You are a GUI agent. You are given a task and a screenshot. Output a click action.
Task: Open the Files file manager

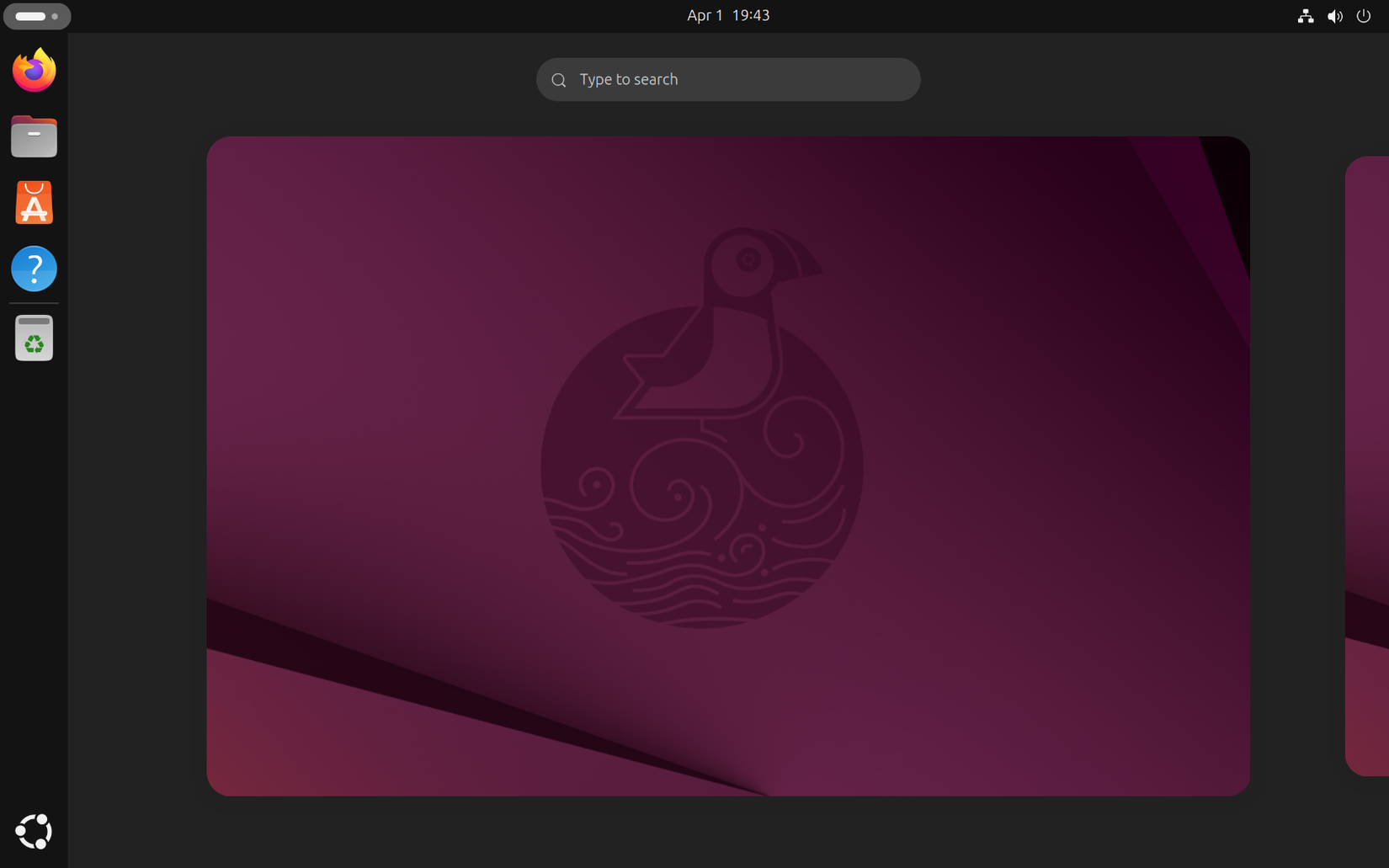(34, 136)
